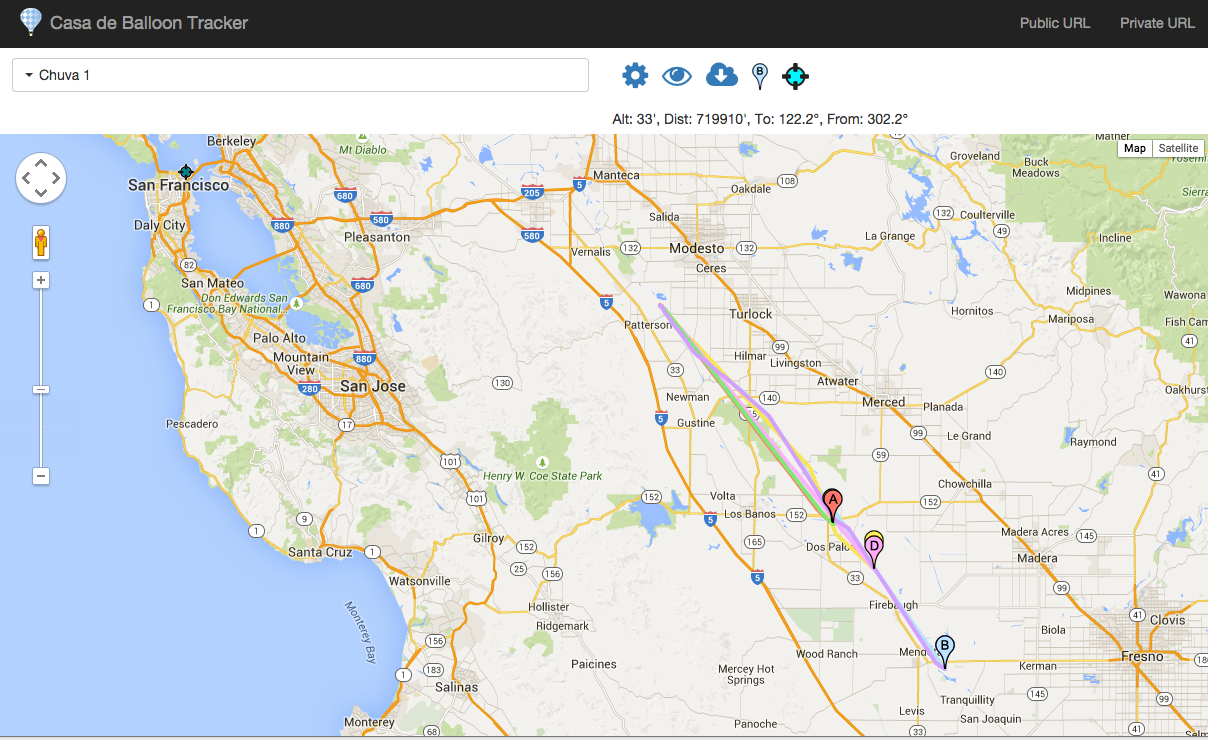Click the Palo Alto city label

point(280,338)
